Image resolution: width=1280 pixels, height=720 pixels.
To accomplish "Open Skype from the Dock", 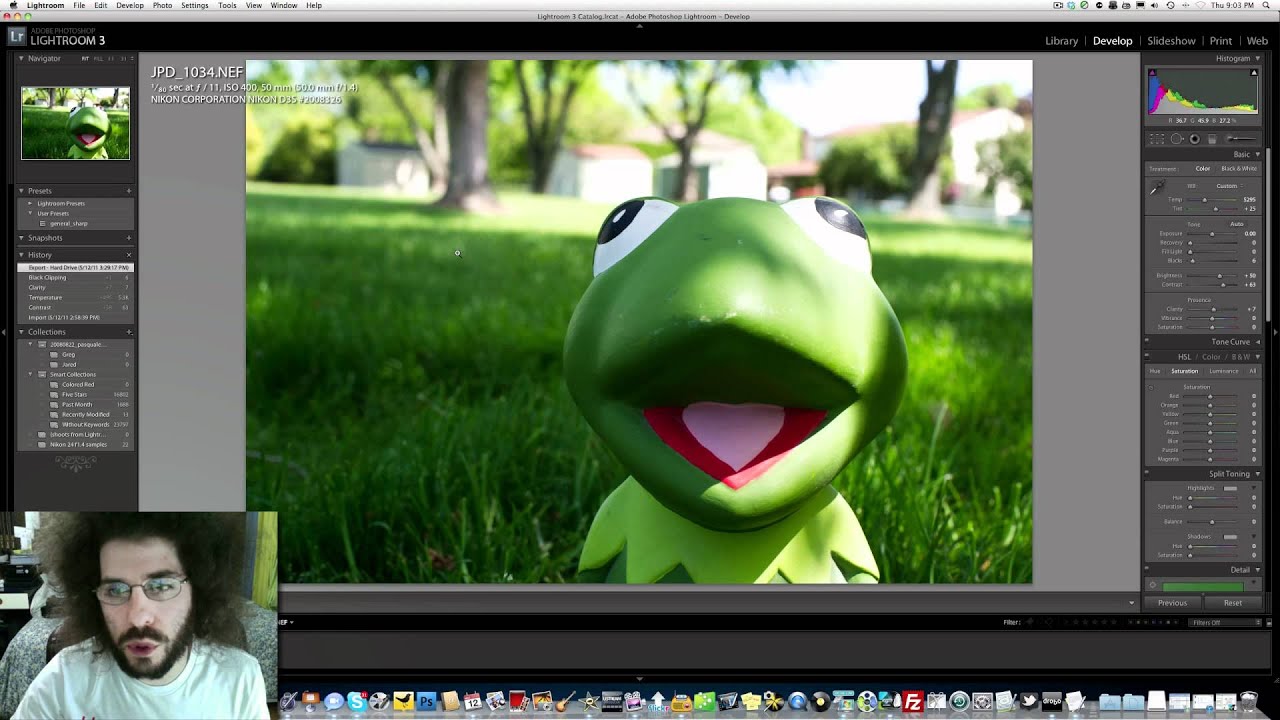I will click(356, 702).
